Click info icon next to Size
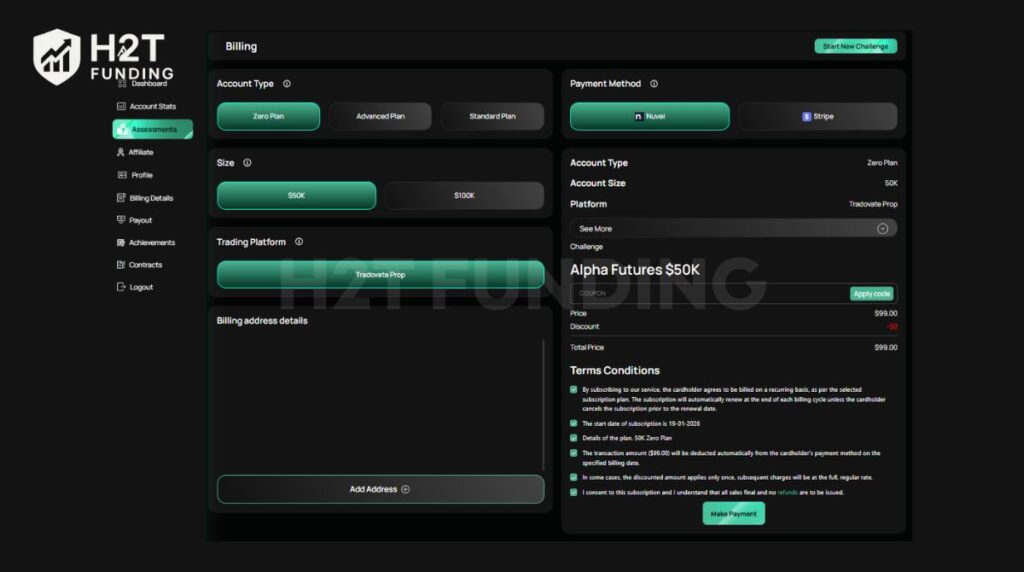1024x572 pixels. (x=248, y=163)
